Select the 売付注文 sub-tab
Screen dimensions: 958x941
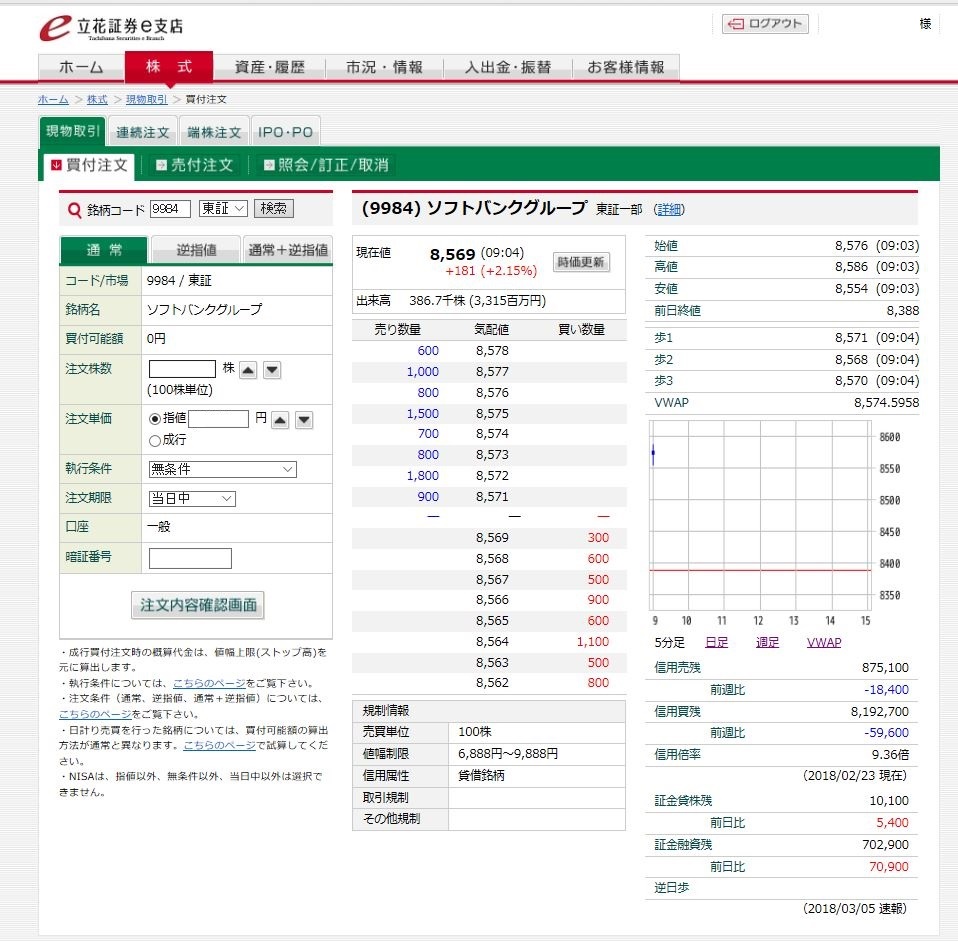click(194, 165)
